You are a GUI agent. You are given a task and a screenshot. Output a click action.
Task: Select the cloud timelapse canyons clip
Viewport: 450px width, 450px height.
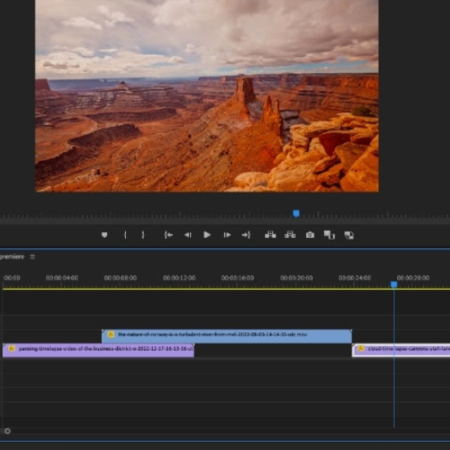coord(401,350)
